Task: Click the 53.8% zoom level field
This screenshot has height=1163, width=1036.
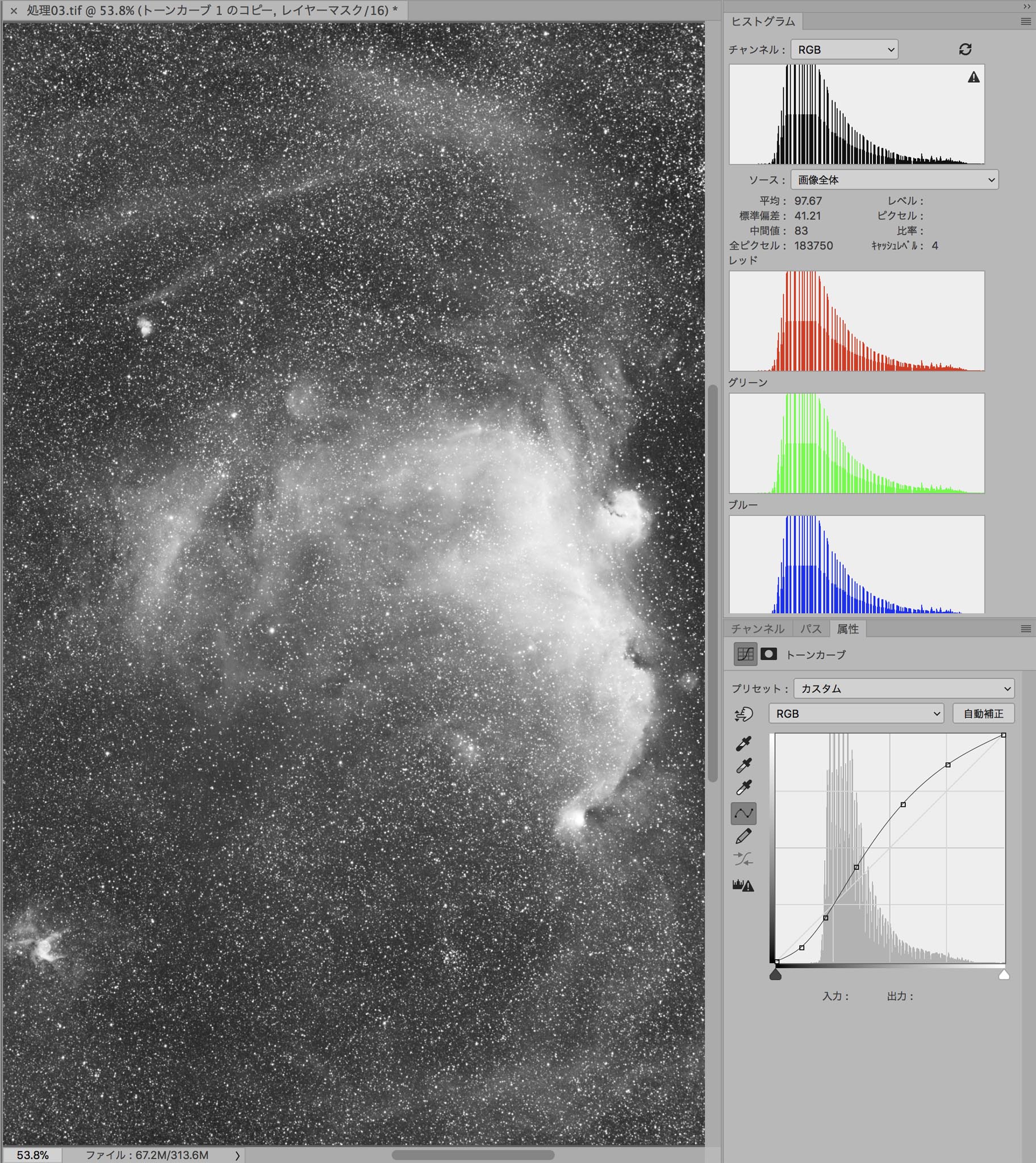Action: point(32,1155)
